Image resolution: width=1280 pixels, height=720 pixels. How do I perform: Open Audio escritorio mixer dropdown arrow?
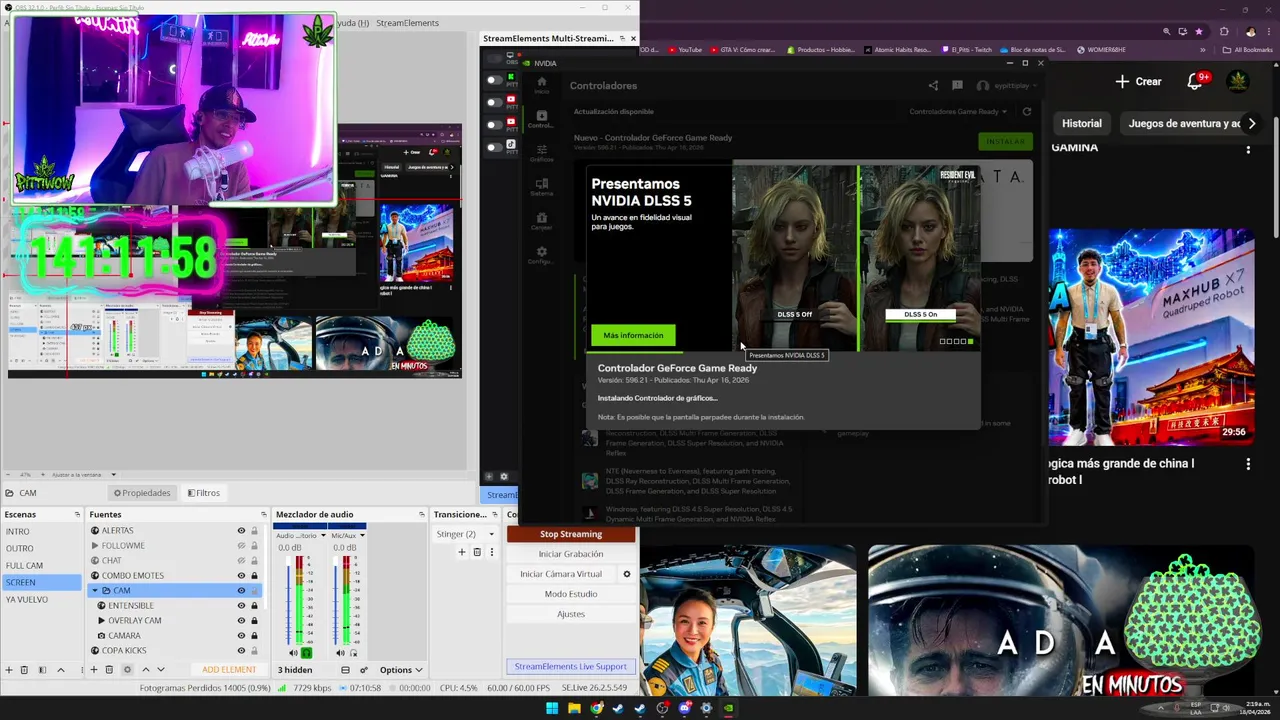click(323, 536)
